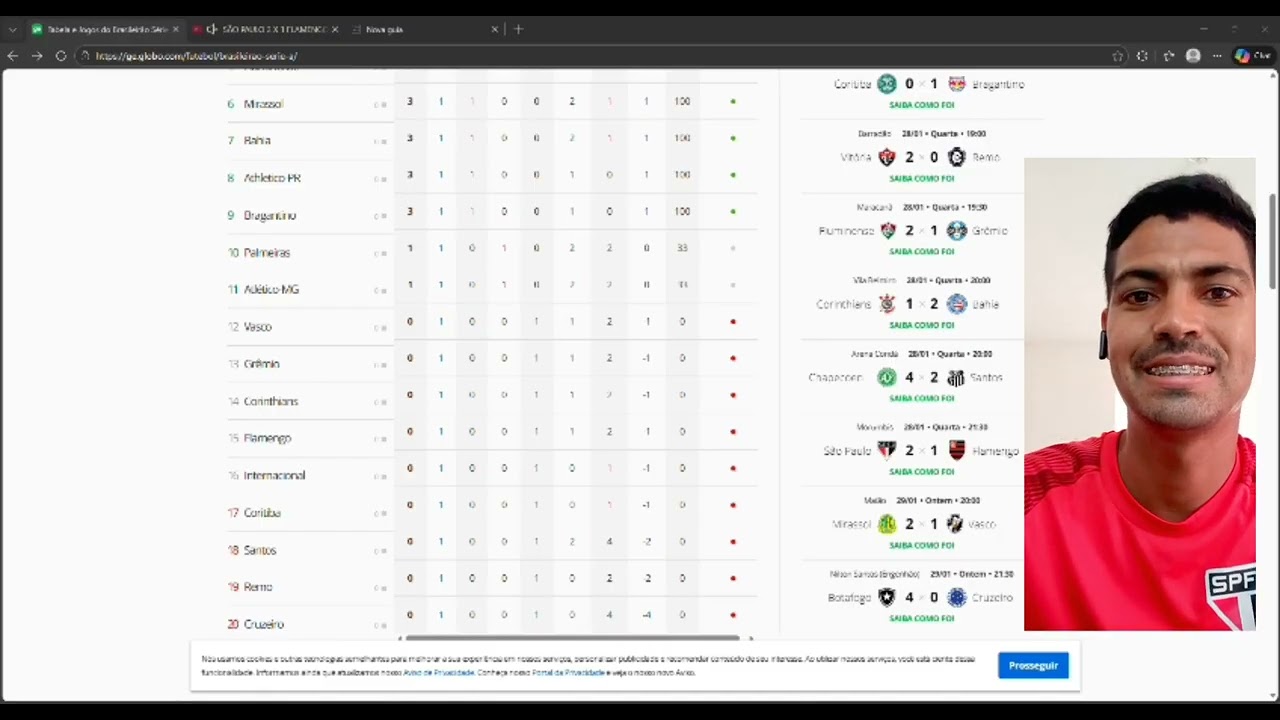
Task: Select Internacional in the standings table
Action: pos(274,476)
